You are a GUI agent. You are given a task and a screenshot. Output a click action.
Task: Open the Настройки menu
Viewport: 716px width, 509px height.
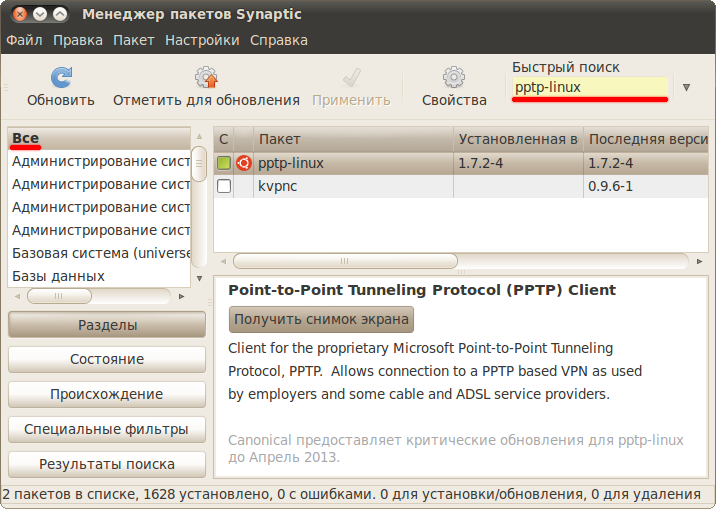(202, 40)
